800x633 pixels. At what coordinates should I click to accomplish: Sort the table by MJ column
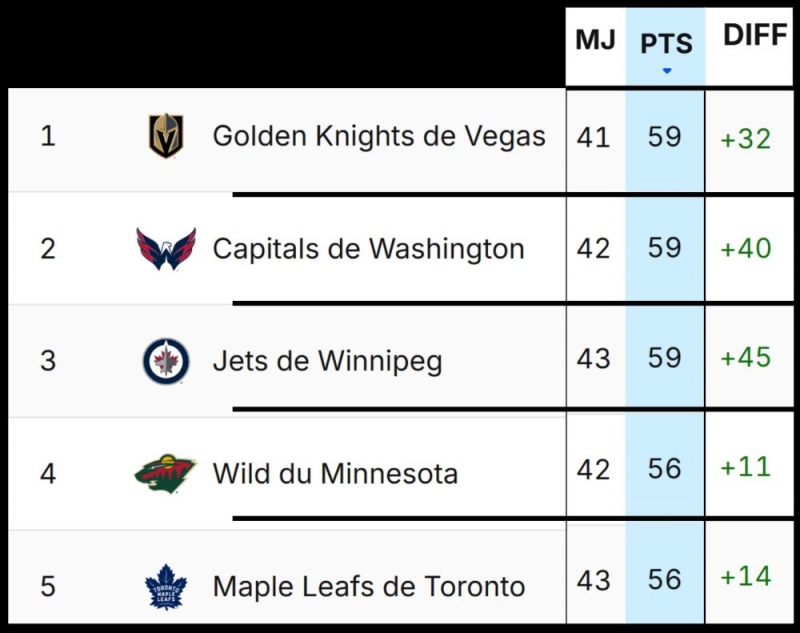pyautogui.click(x=594, y=38)
